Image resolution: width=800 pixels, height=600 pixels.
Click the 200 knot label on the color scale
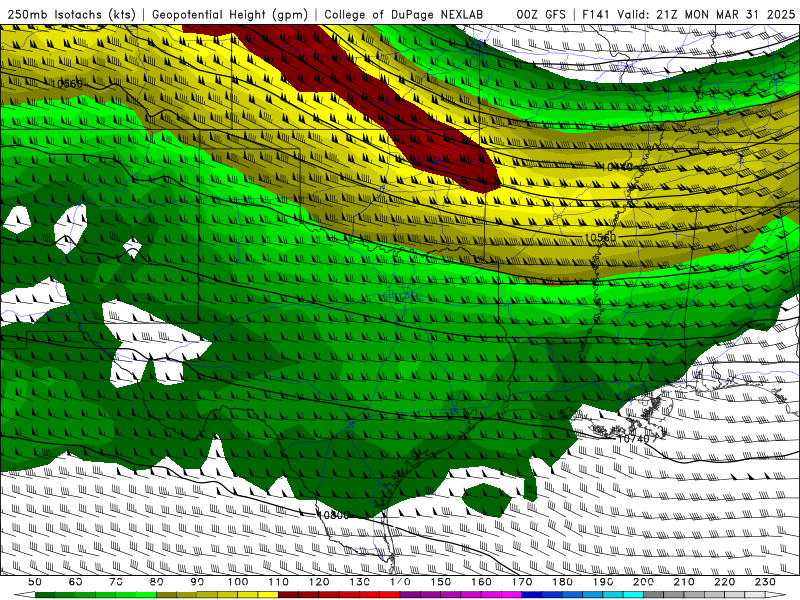[x=643, y=582]
